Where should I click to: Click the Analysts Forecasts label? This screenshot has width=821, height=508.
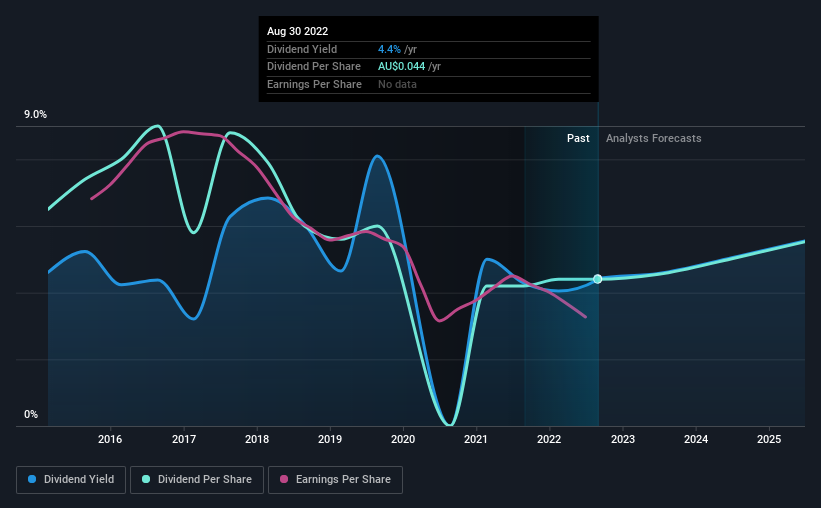pos(653,138)
